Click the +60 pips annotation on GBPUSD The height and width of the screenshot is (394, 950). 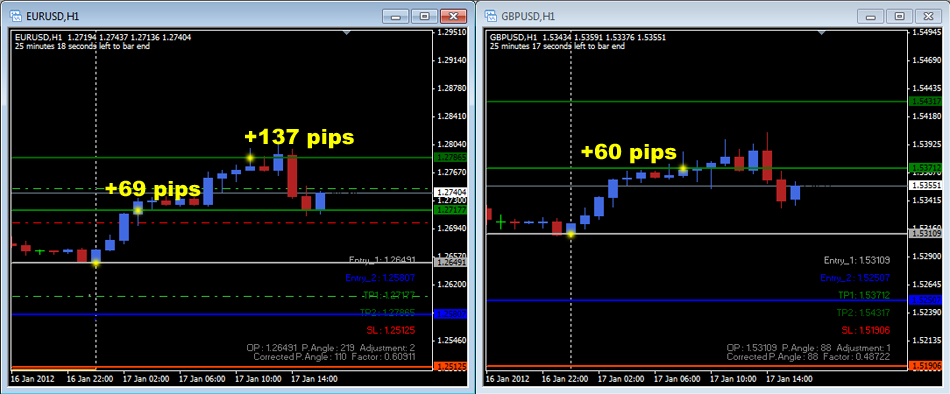628,152
